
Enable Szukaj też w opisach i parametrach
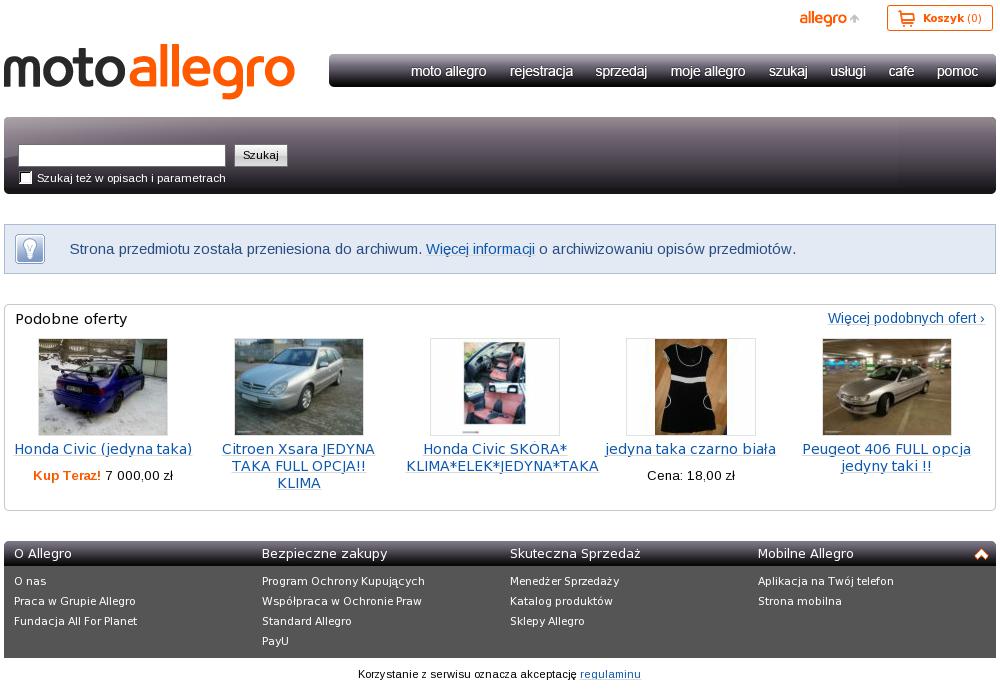(x=26, y=178)
